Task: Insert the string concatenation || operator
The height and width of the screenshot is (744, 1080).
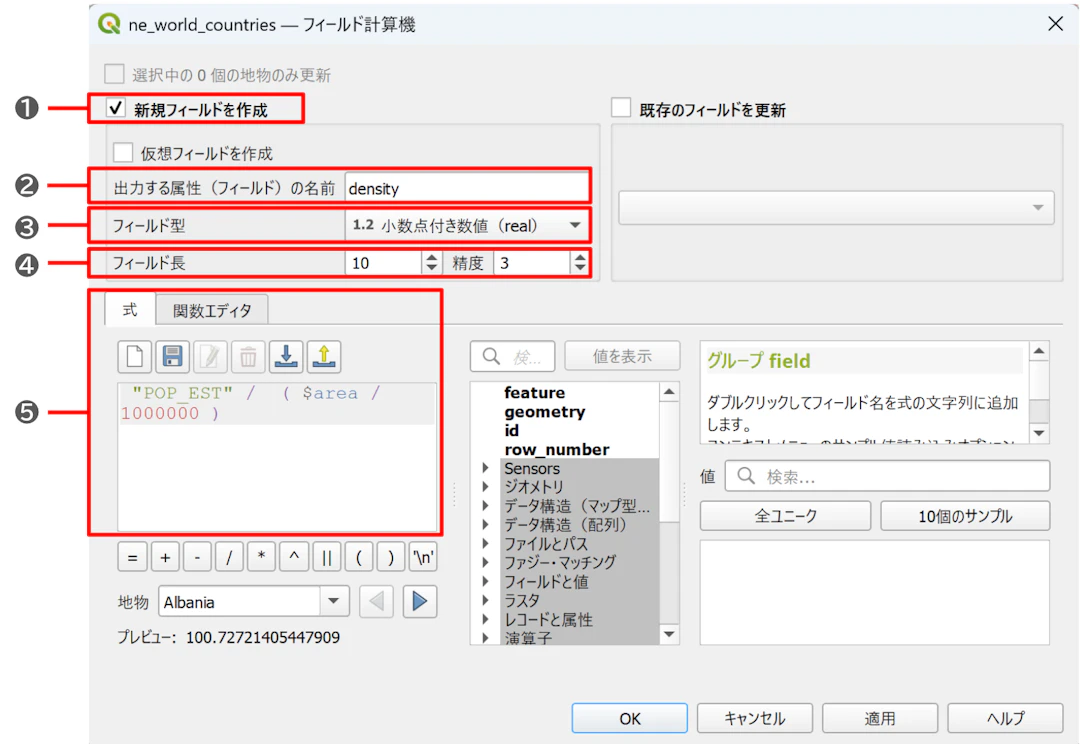Action: click(326, 557)
